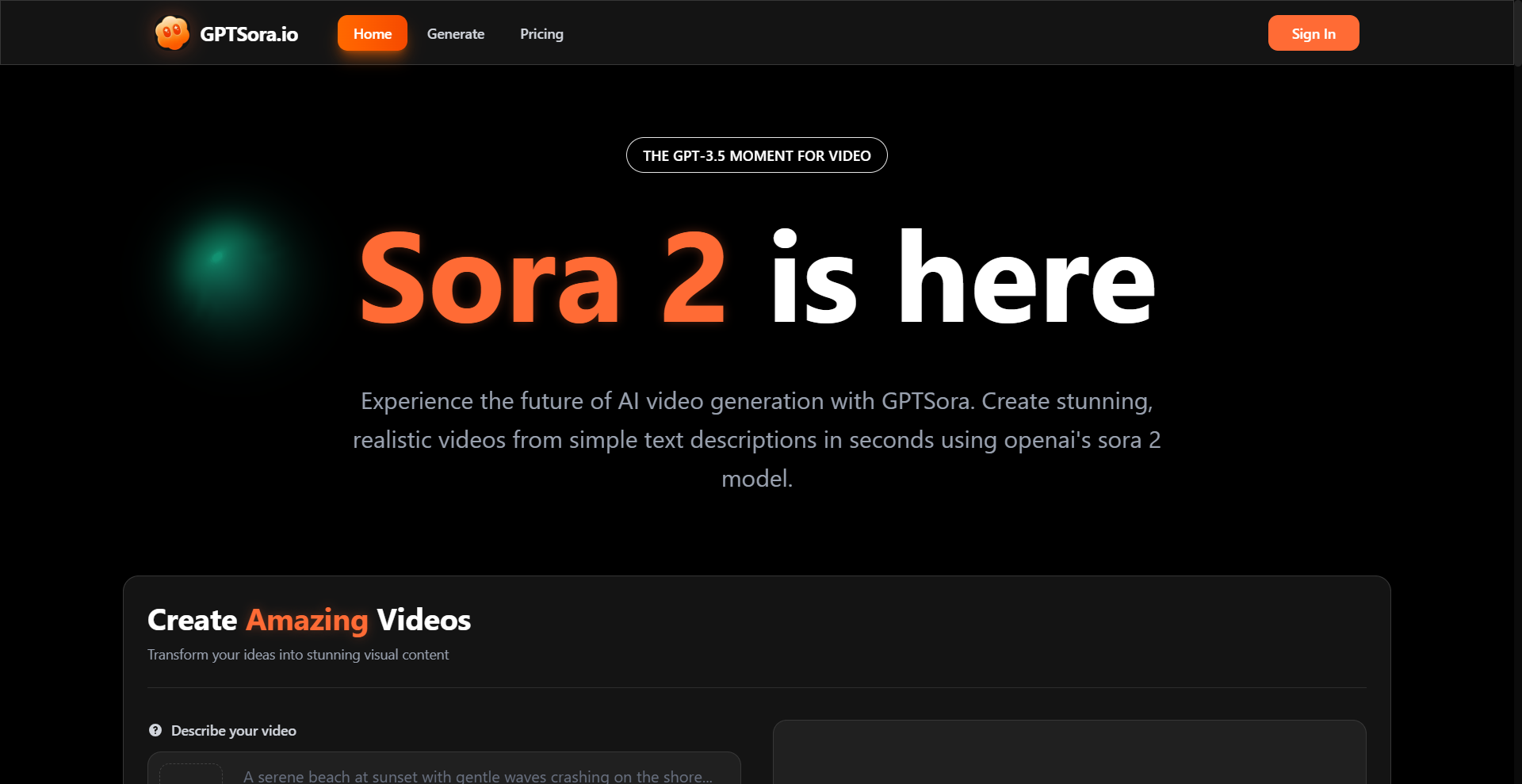Open Generate to start creating videos
Image resolution: width=1522 pixels, height=784 pixels.
click(x=455, y=34)
